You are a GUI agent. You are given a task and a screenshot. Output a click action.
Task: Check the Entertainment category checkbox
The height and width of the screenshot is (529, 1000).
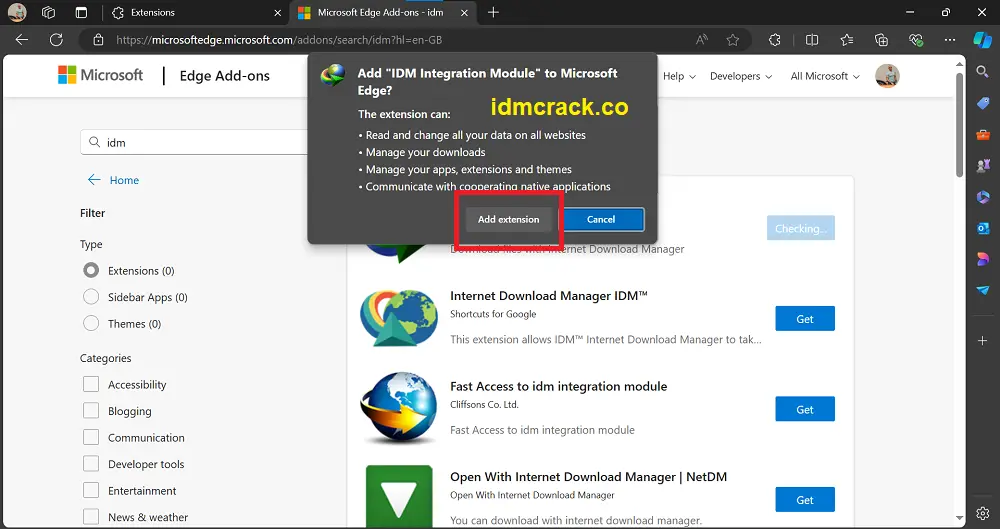[x=91, y=490]
